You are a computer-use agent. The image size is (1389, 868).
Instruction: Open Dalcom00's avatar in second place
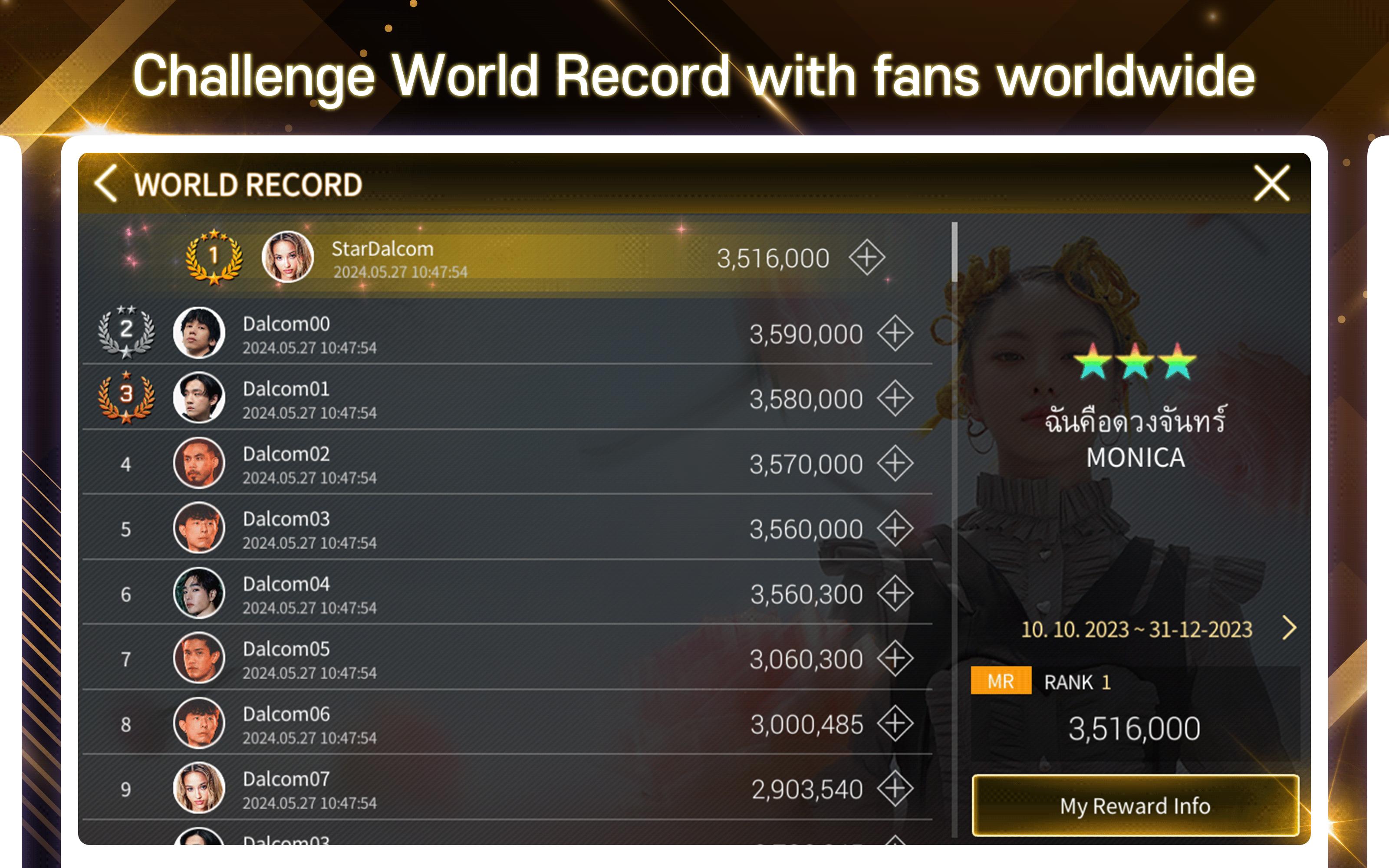[x=199, y=332]
